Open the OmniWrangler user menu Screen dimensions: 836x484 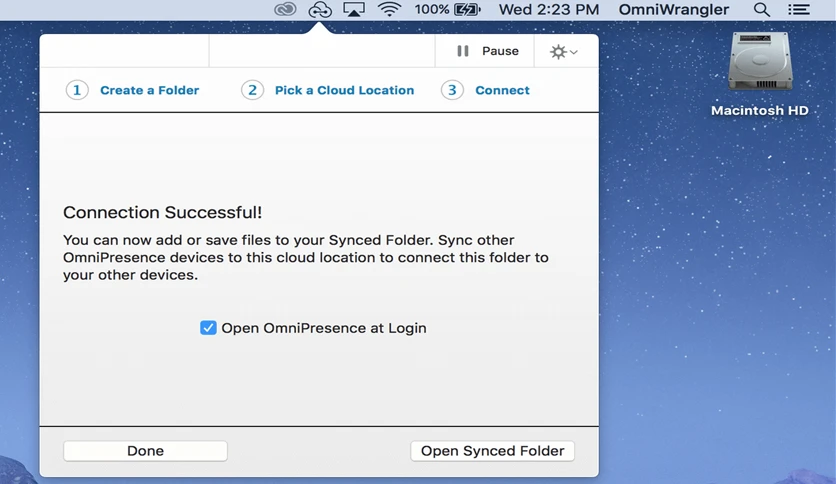(x=673, y=10)
